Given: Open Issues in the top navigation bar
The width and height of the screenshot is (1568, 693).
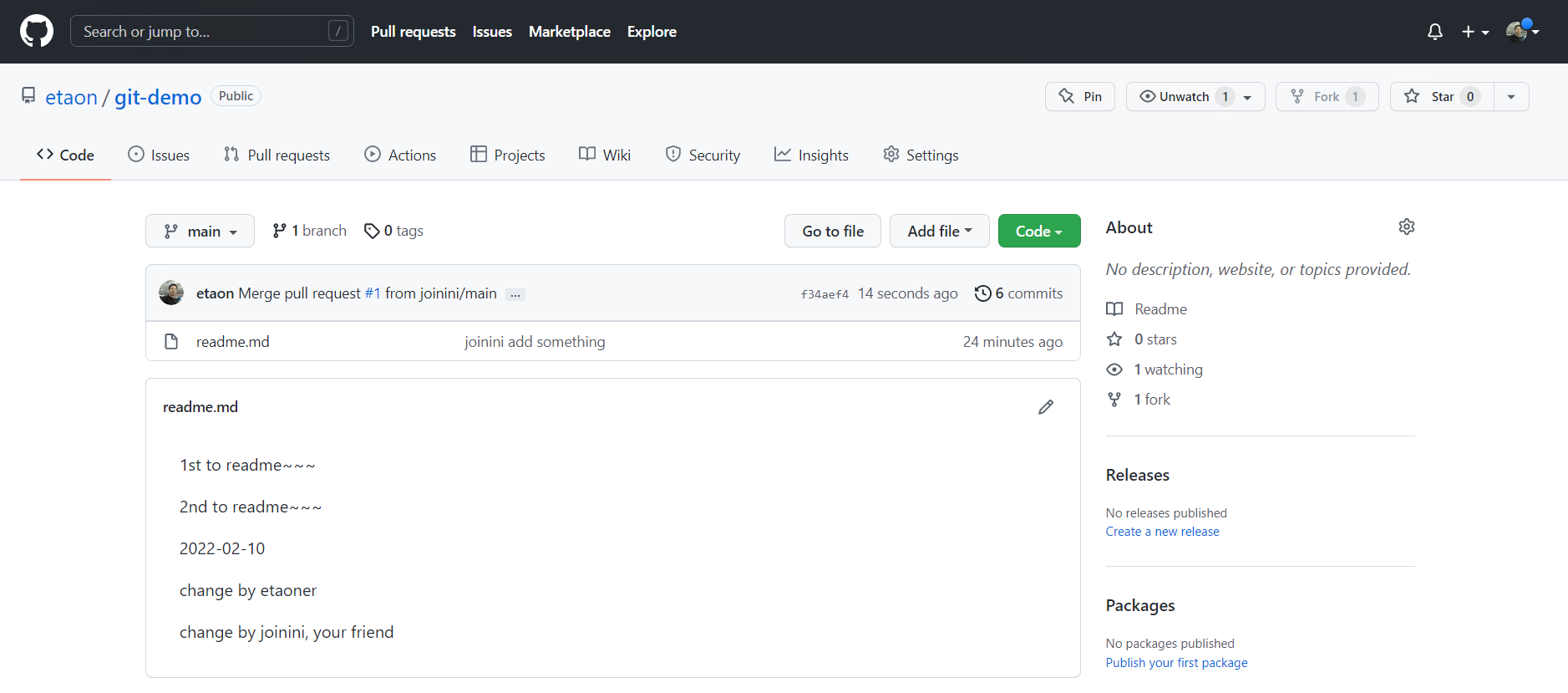Looking at the screenshot, I should (x=492, y=32).
